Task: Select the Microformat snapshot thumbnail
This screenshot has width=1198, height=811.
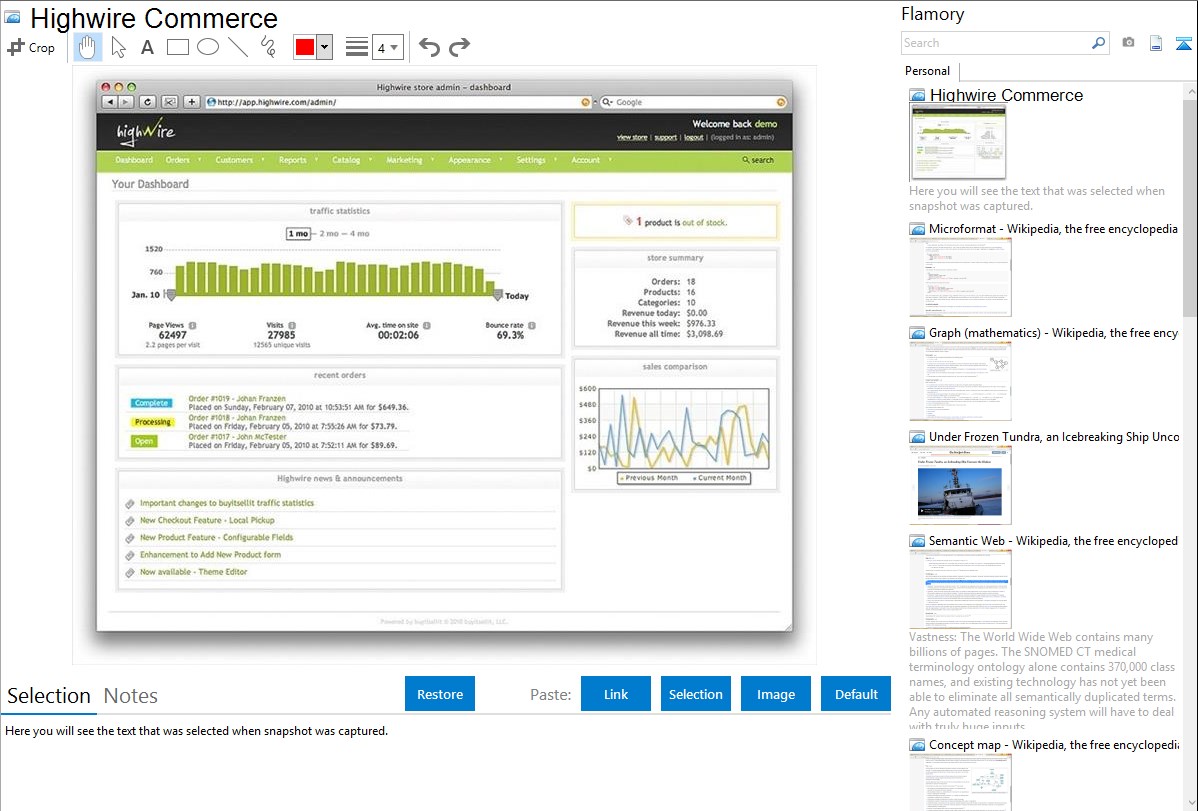Action: pos(960,277)
